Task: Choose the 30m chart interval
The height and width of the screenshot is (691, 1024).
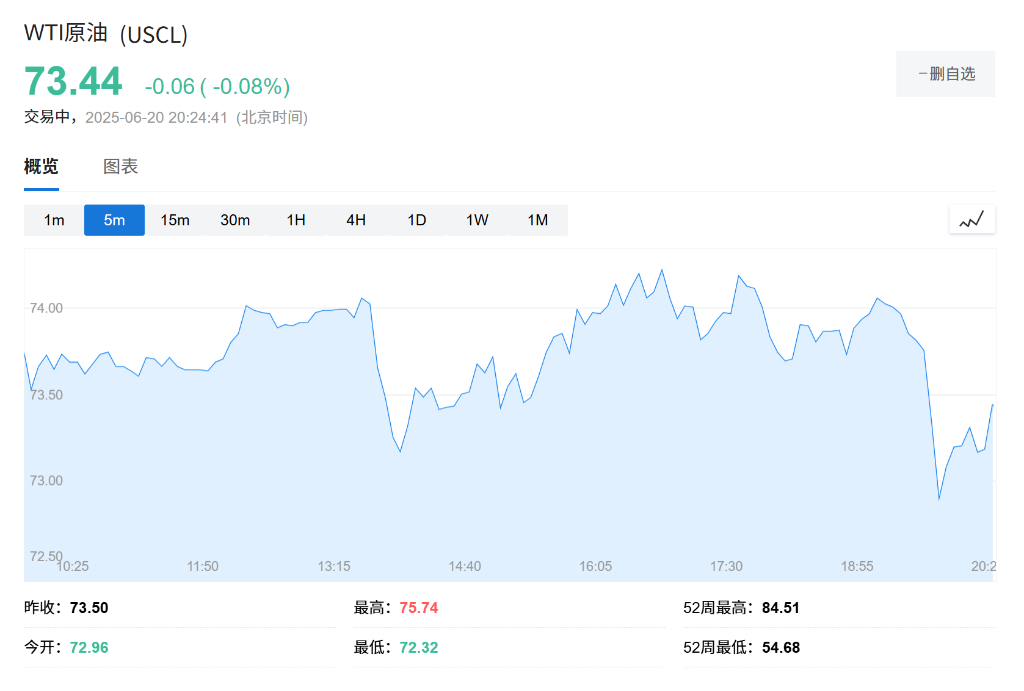Action: coord(235,220)
